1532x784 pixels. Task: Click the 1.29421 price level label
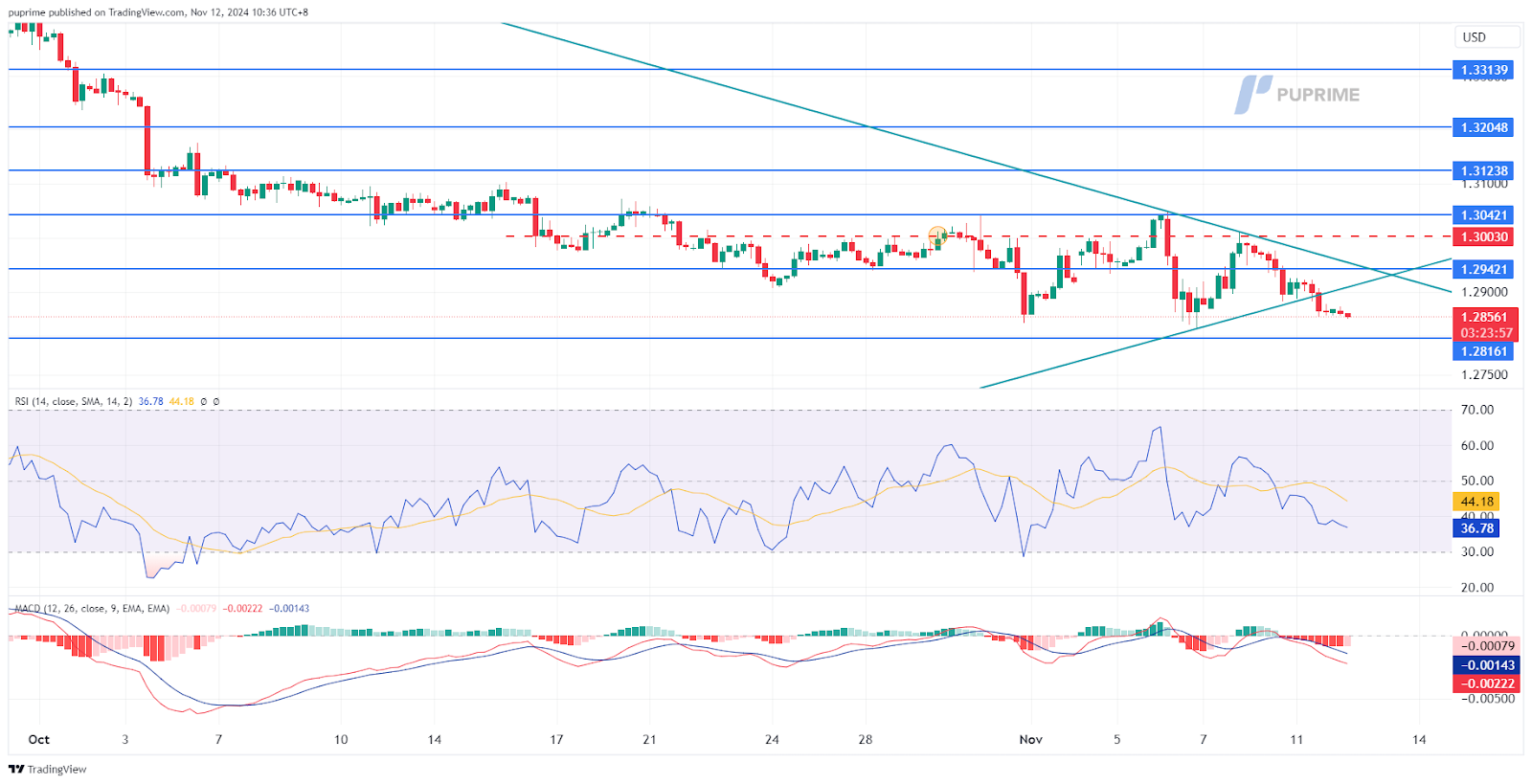click(x=1483, y=270)
